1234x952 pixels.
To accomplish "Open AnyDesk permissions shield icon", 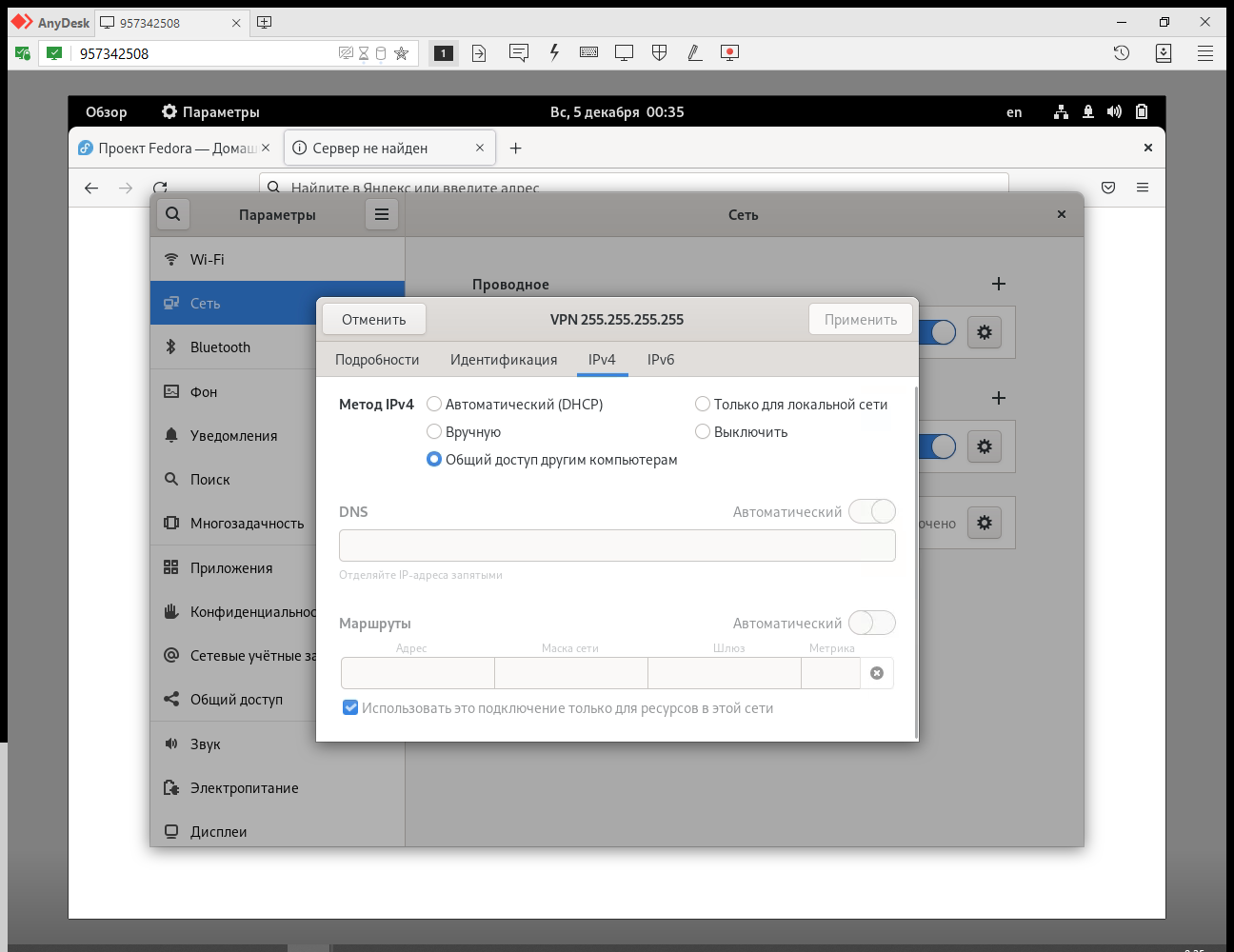I will 659,53.
